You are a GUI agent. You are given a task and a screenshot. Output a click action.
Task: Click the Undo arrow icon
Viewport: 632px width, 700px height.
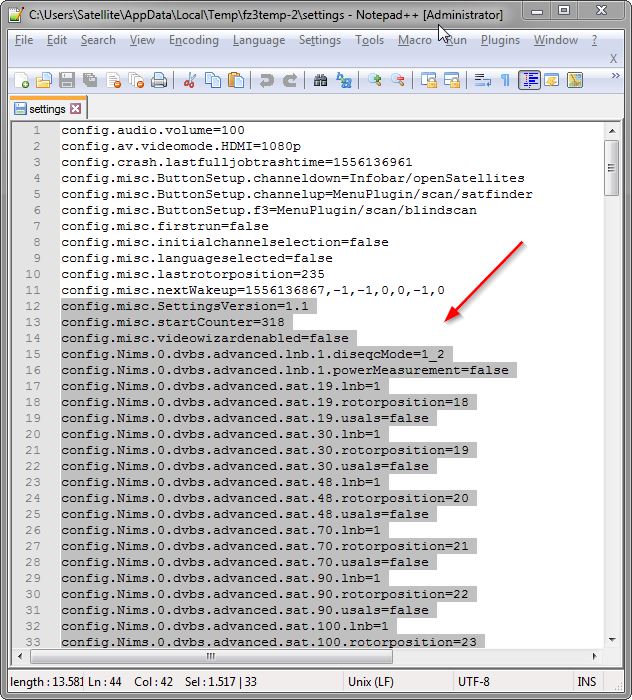click(x=267, y=81)
